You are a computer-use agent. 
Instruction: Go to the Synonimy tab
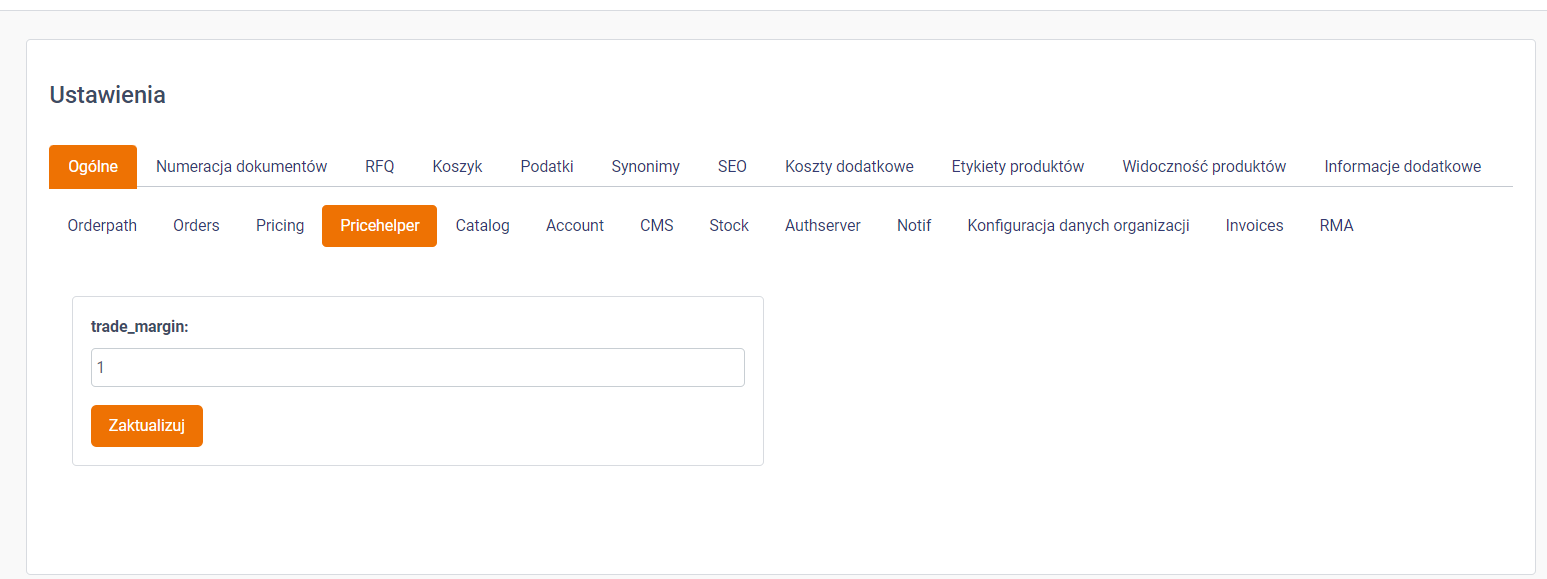[x=646, y=166]
